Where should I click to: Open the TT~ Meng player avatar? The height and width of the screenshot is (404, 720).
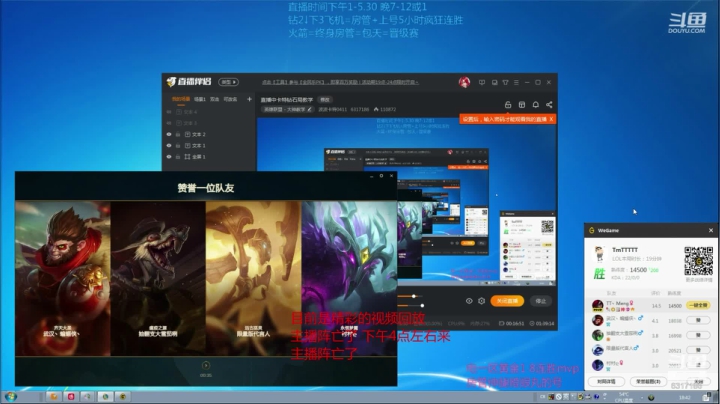597,305
